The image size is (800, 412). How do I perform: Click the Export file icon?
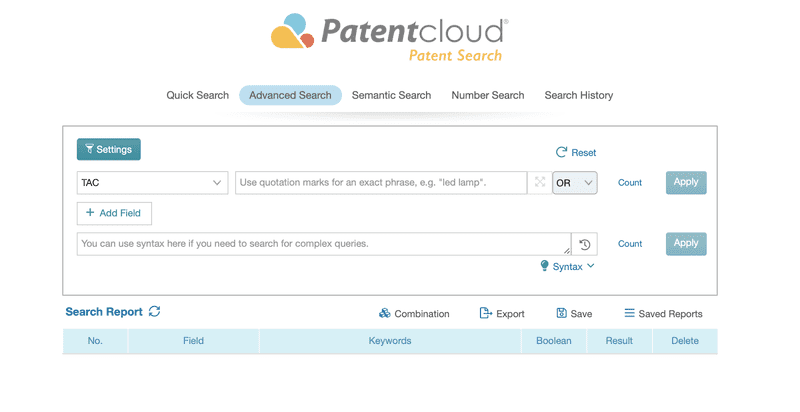pyautogui.click(x=486, y=313)
